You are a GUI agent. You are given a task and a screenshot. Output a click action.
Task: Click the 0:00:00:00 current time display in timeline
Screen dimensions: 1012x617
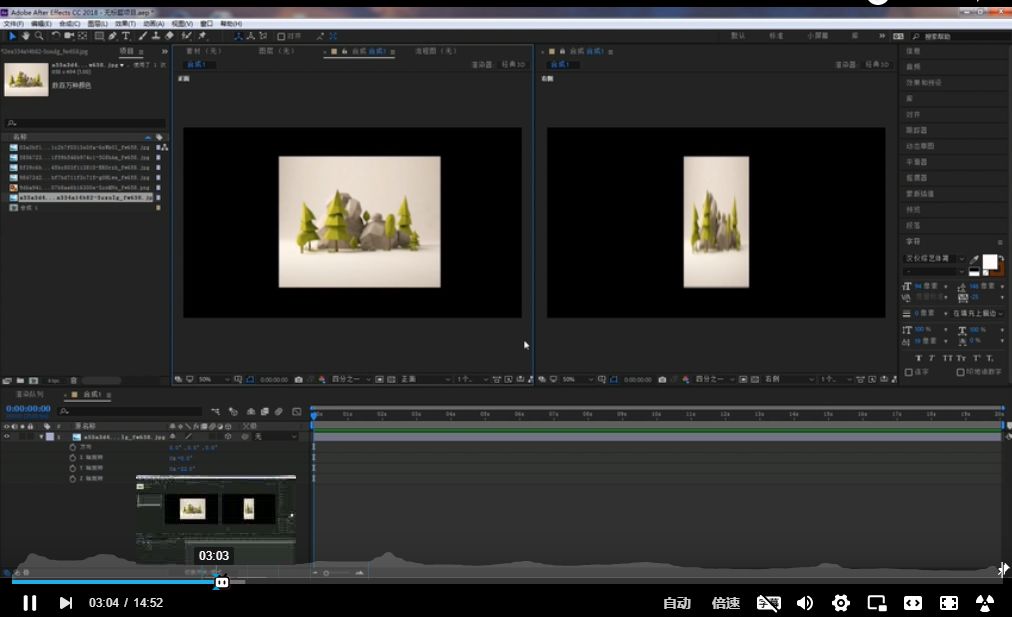28,409
